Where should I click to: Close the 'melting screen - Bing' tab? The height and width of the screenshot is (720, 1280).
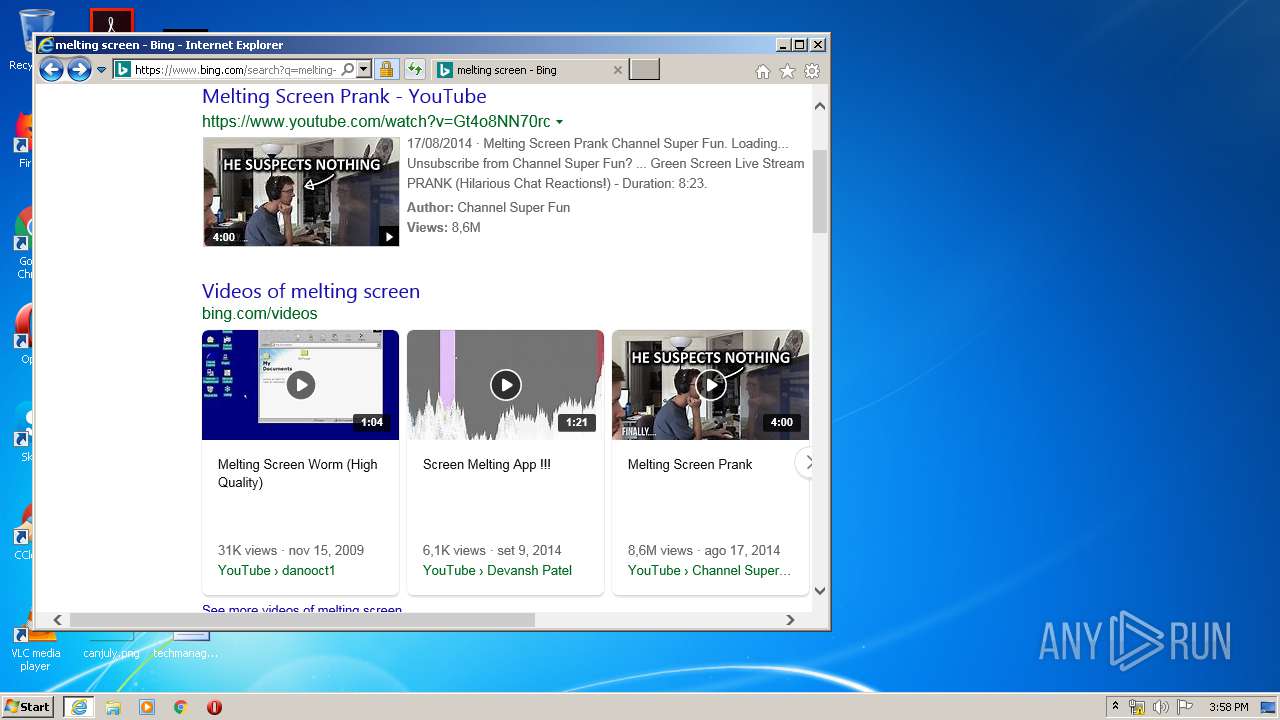617,70
